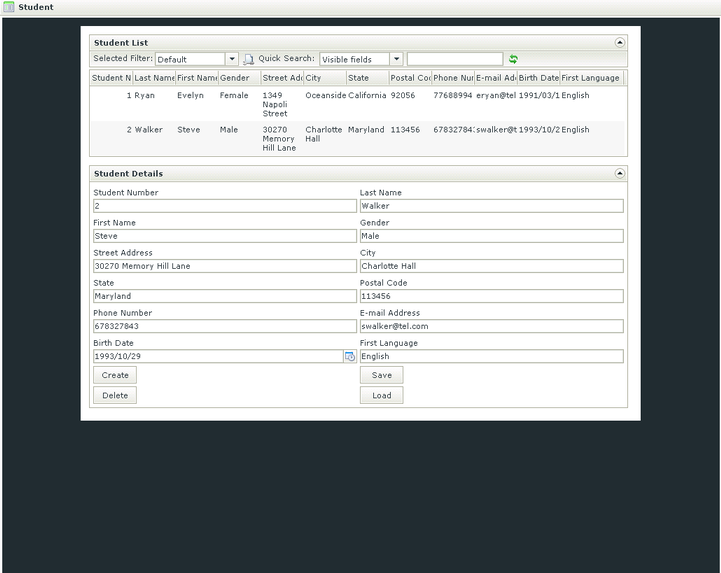Click the 1991/03/1 birth date cell

tap(539, 95)
